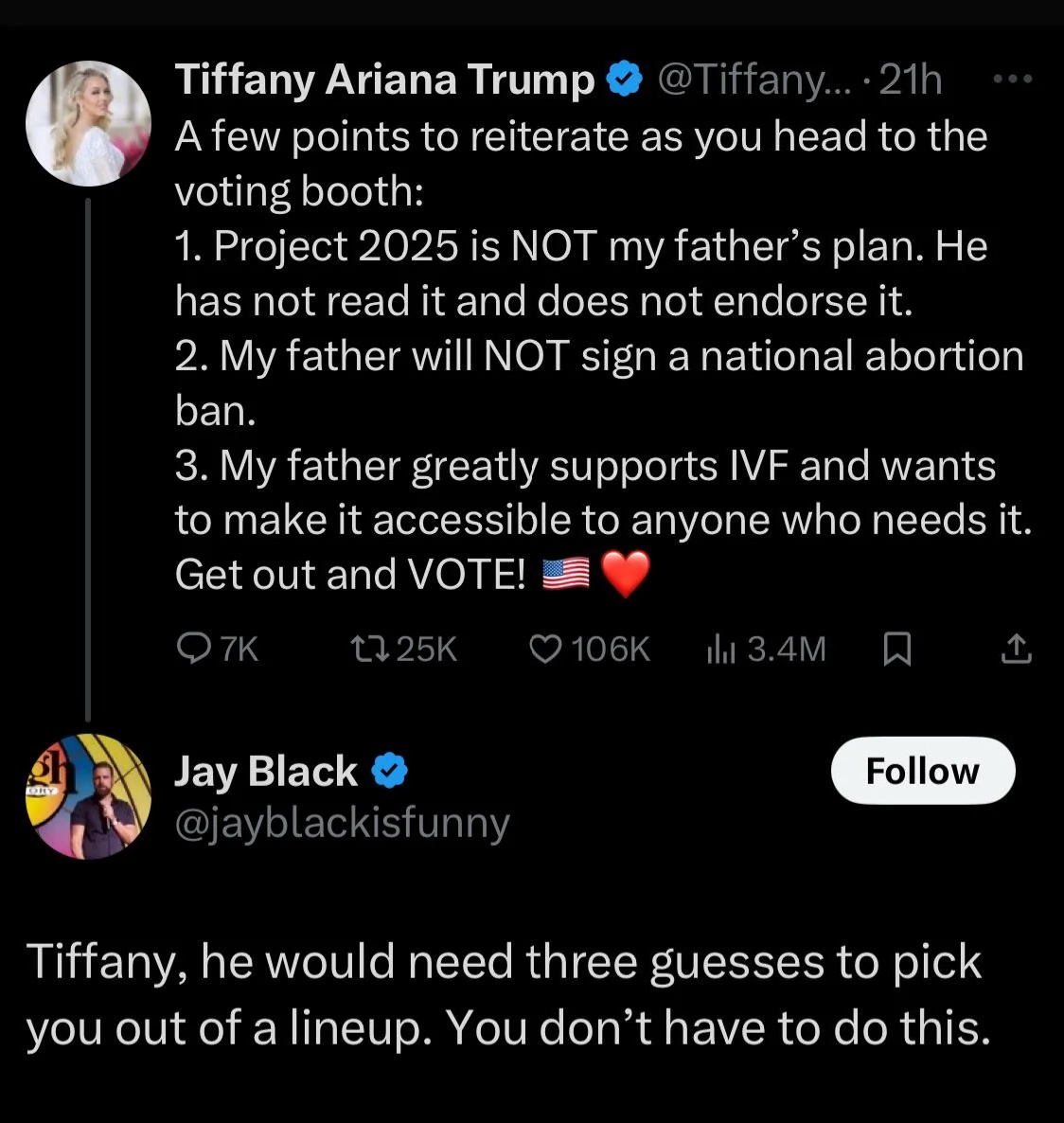Click Jay Black's reply text about lineup
The width and height of the screenshot is (1064, 1123).
pyautogui.click(x=509, y=994)
